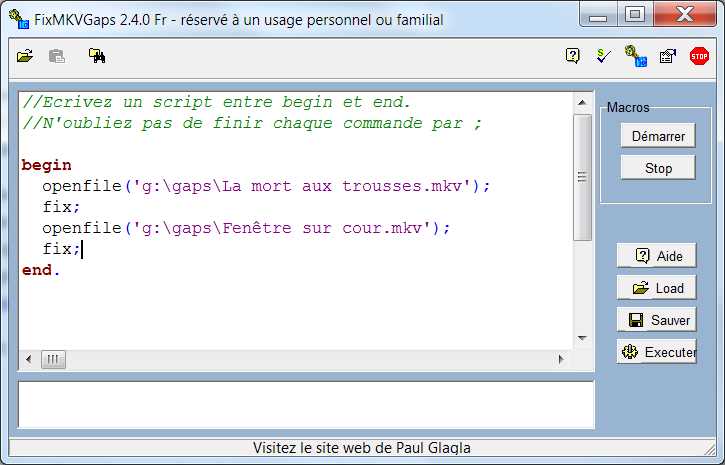Open the settings properties toolbar icon
Screen dimensions: 725x465
click(667, 57)
